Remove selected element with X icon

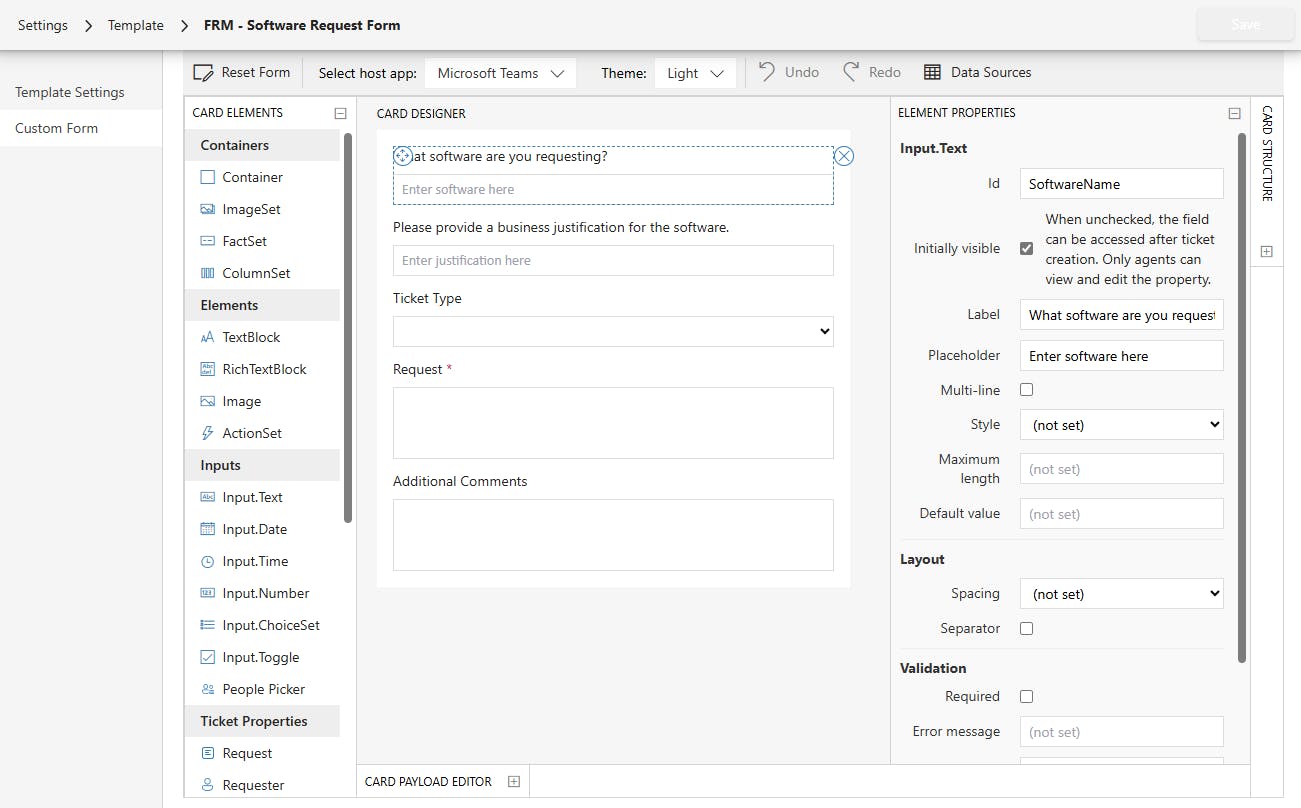point(844,156)
